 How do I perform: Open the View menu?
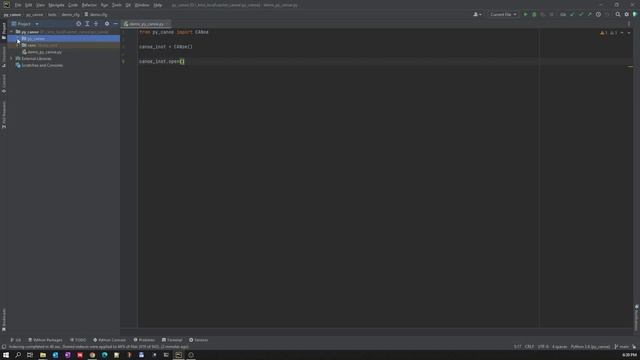[x=40, y=5]
